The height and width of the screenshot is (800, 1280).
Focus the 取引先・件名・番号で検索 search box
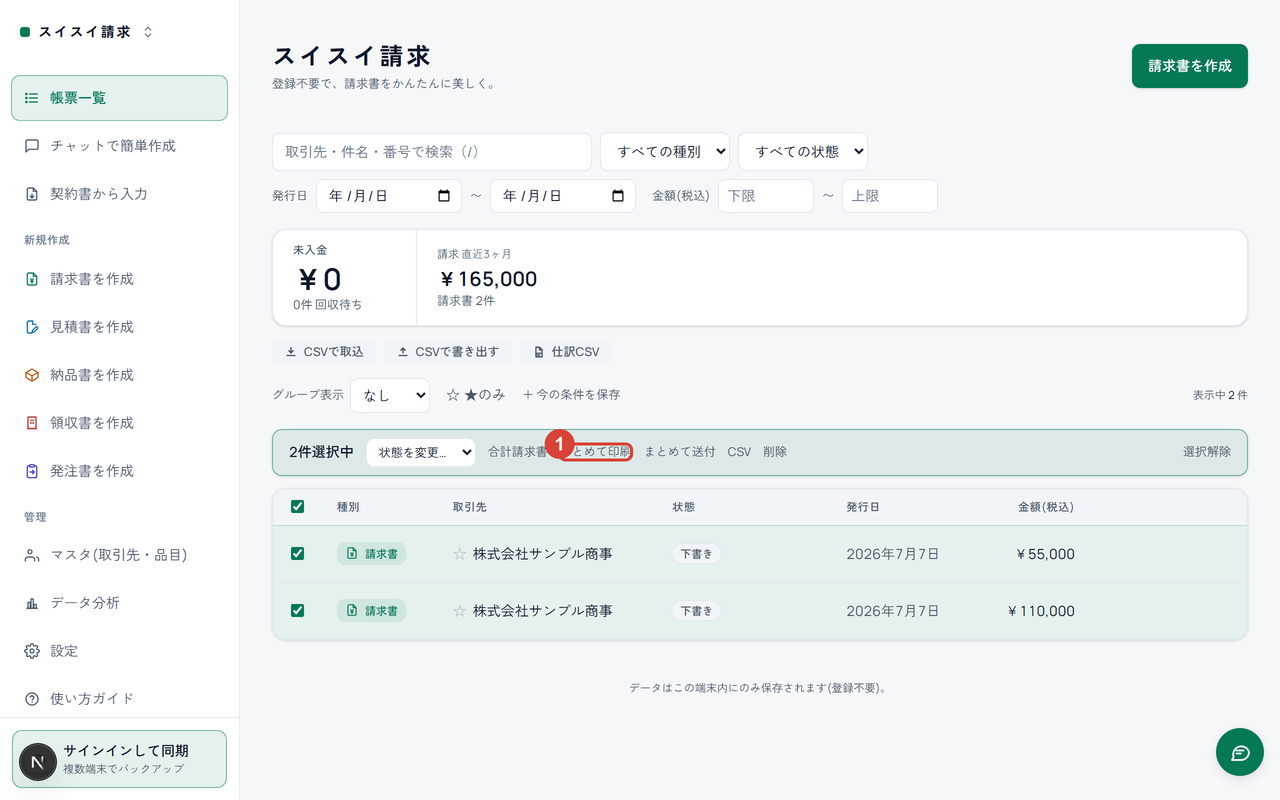[432, 152]
